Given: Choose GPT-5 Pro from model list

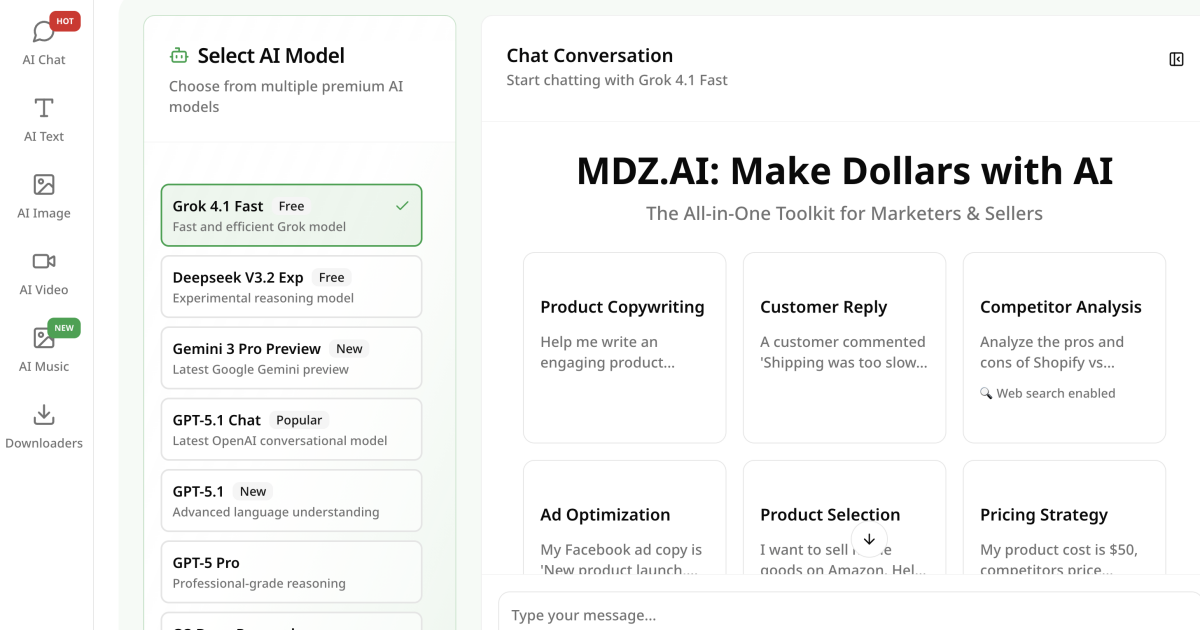Looking at the screenshot, I should 291,571.
